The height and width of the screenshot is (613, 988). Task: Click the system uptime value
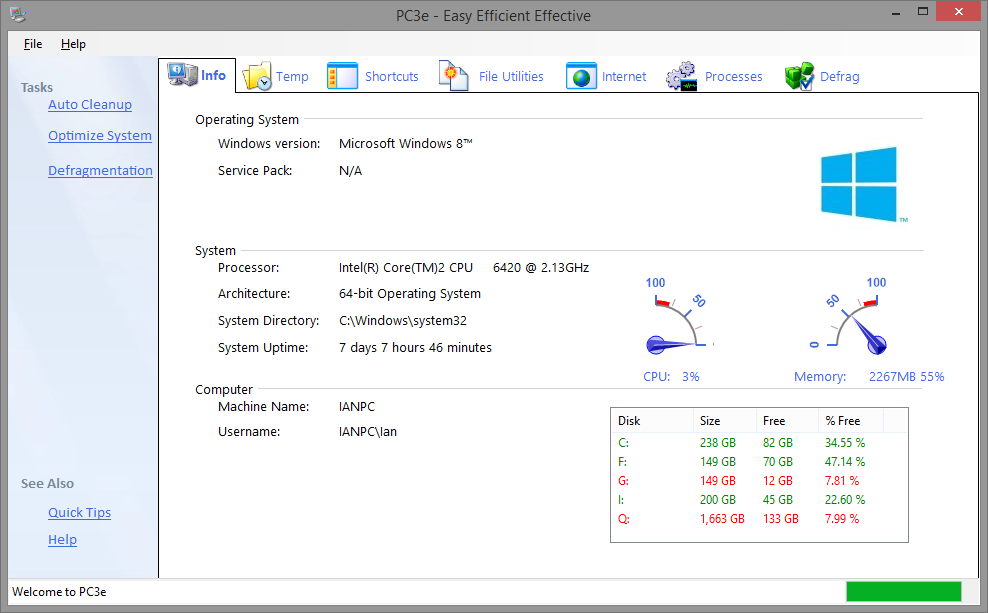point(415,348)
